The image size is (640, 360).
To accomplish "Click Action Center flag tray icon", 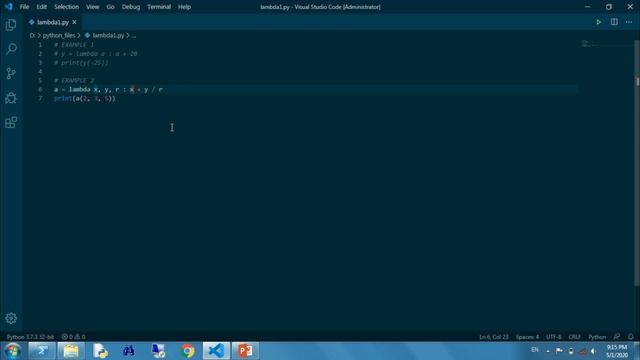I will [559, 351].
